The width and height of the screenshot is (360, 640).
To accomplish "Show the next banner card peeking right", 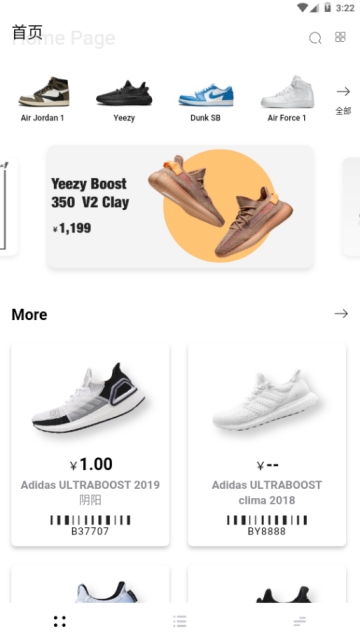I will click(x=351, y=207).
